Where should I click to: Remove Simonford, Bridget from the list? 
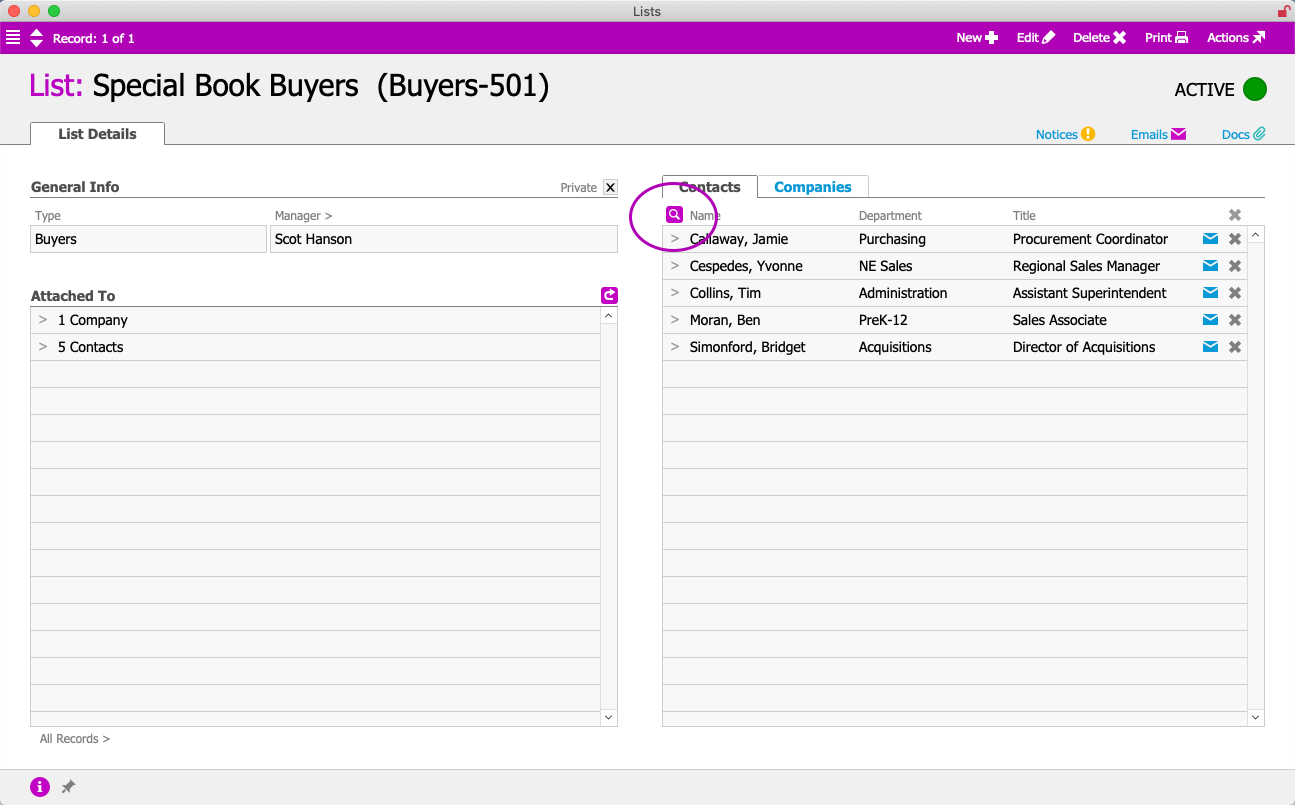pyautogui.click(x=1235, y=347)
